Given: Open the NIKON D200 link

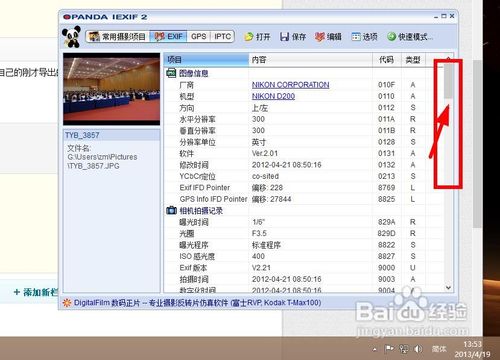Looking at the screenshot, I should [273, 96].
